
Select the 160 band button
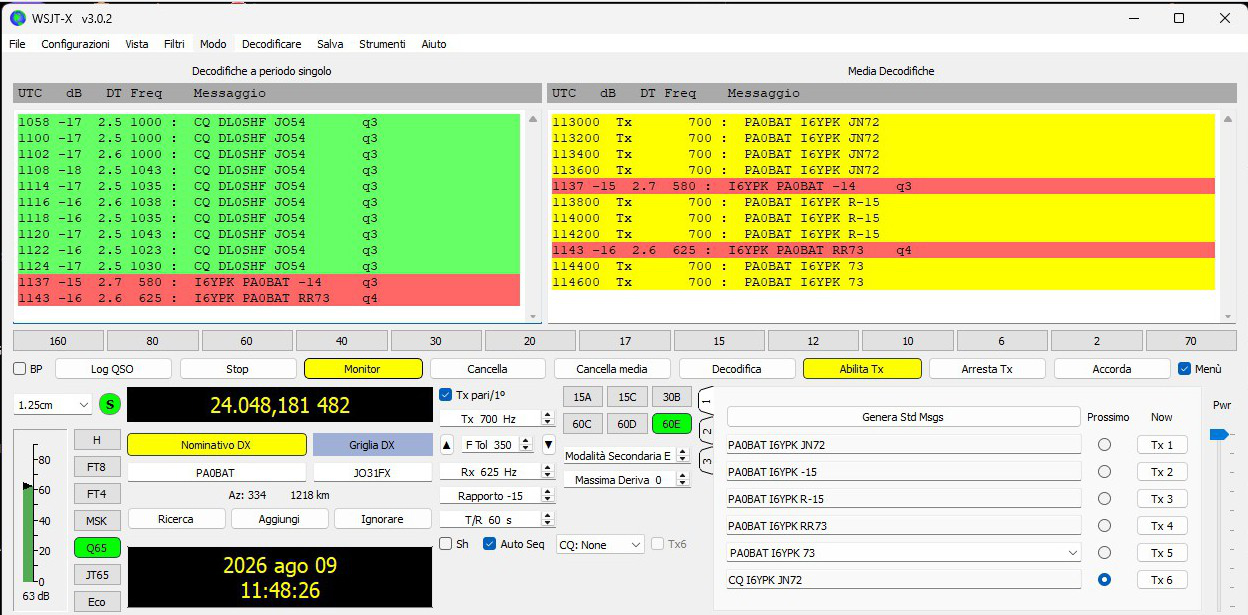[58, 341]
